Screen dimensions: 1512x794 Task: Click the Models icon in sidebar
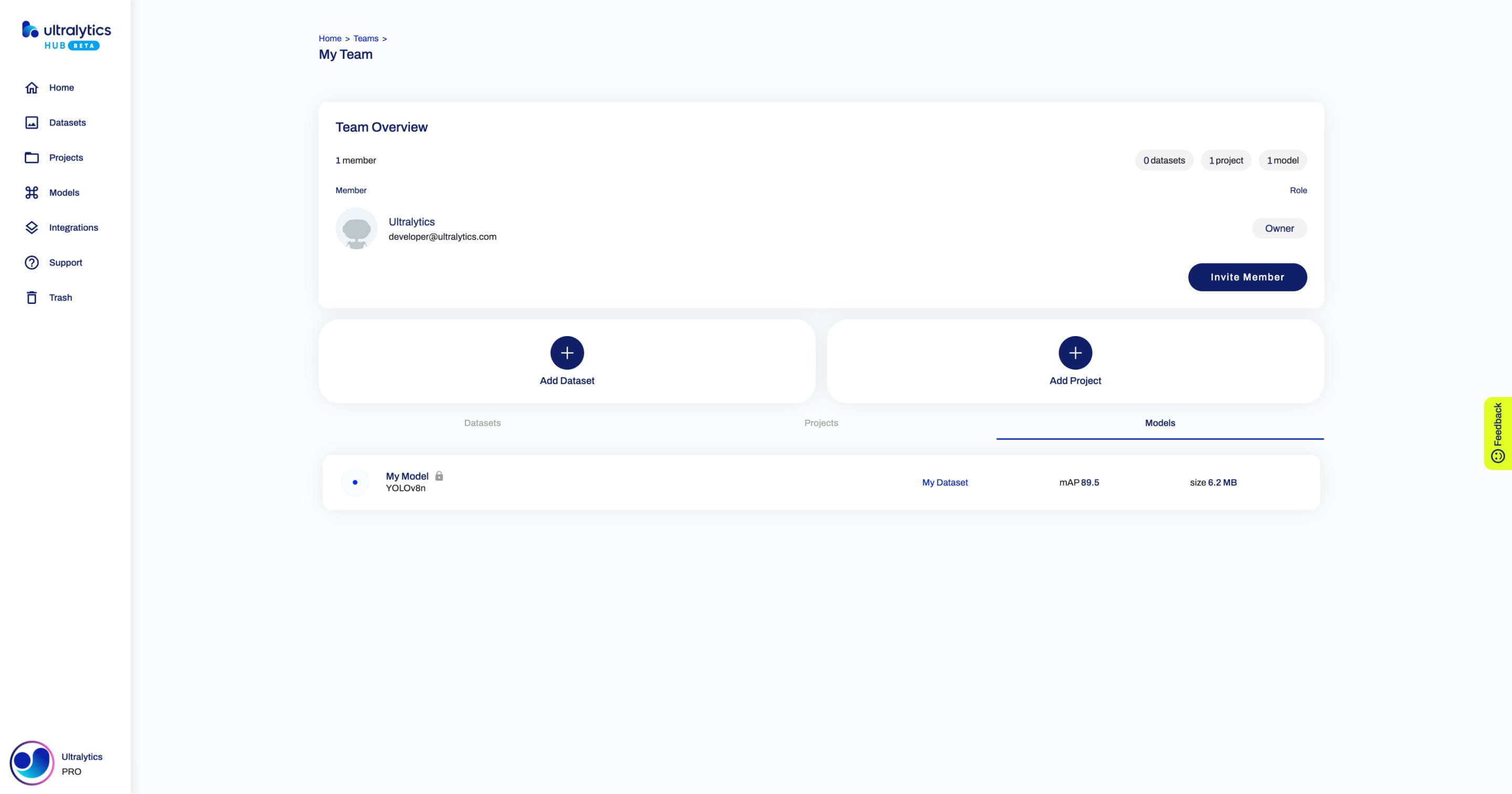point(31,192)
